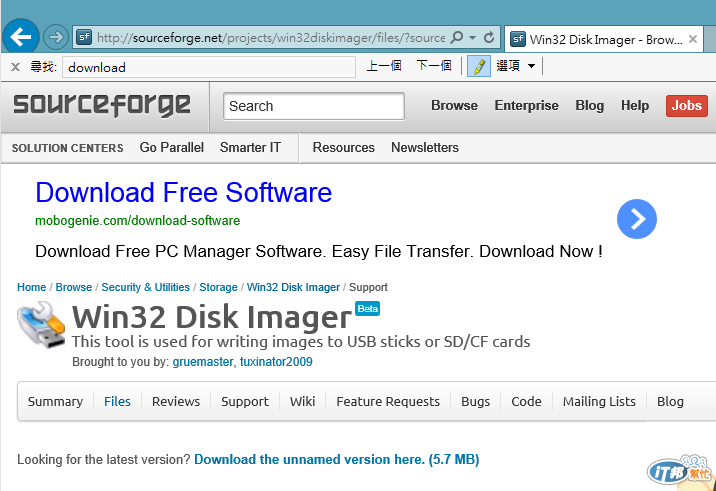Click the address bar search magnifier icon
The width and height of the screenshot is (716, 491).
457,37
